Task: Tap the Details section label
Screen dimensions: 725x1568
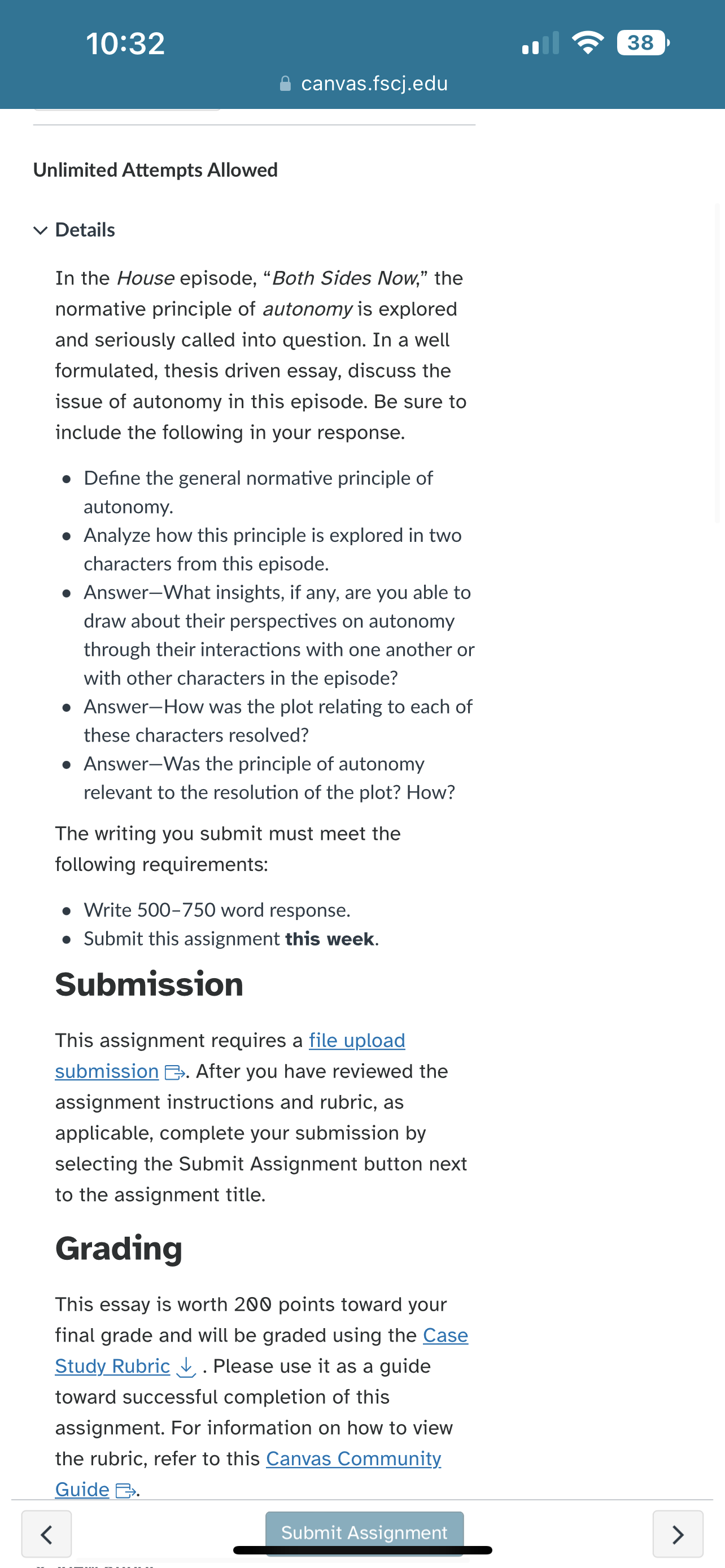Action: [x=85, y=230]
